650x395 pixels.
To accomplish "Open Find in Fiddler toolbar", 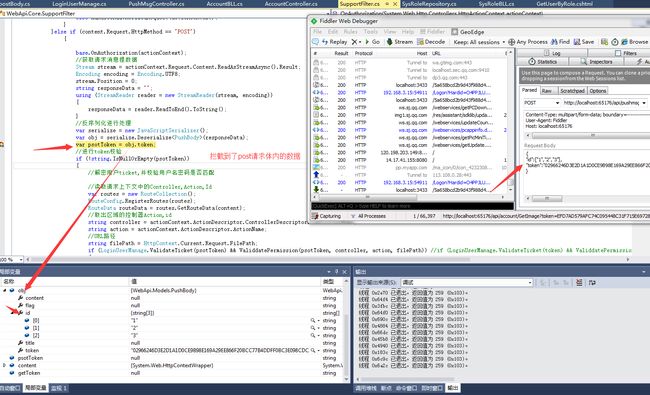I will coord(560,42).
